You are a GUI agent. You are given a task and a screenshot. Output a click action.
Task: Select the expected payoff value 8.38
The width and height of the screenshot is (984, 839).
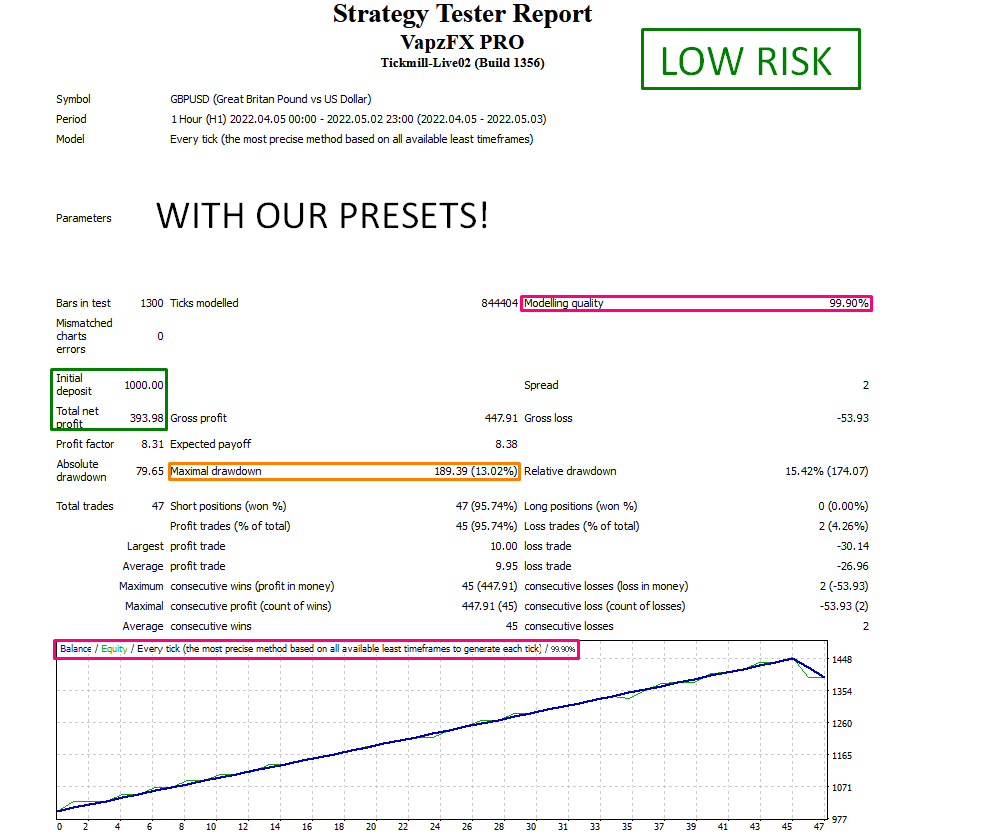506,444
